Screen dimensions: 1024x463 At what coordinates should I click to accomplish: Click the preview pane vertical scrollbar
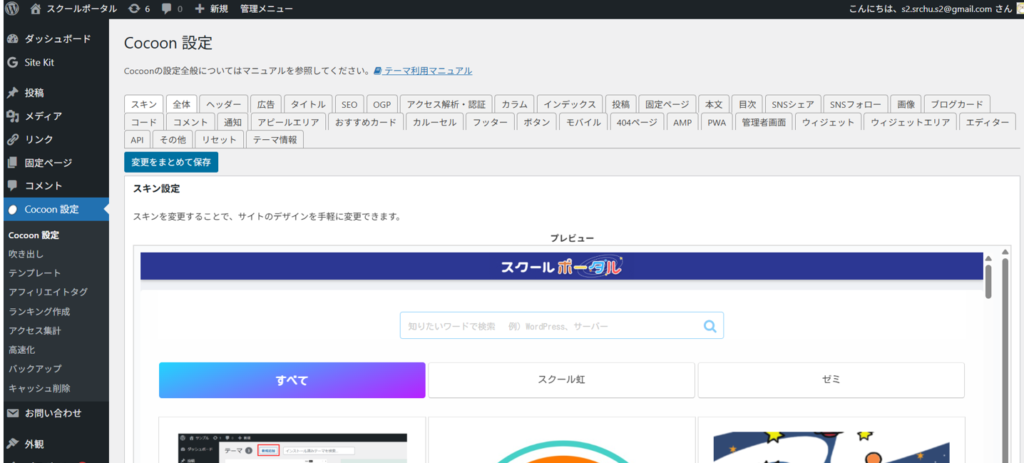click(x=989, y=280)
